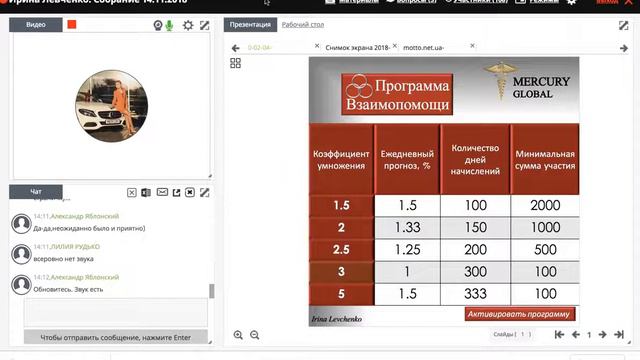Viewport: 640px width, 360px height.
Task: Click the chat message 'Обновитесь. Звук есть'
Action: coord(68,289)
